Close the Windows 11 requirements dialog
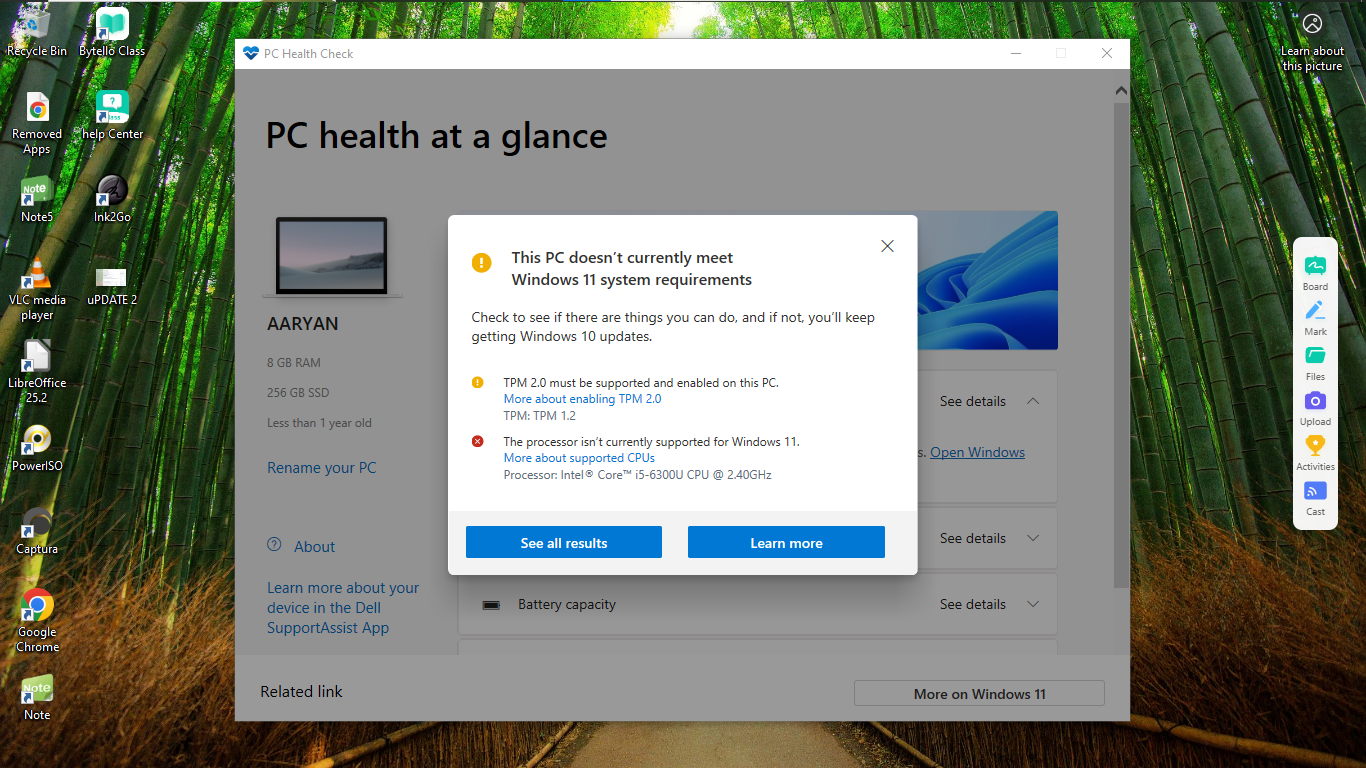 click(887, 246)
